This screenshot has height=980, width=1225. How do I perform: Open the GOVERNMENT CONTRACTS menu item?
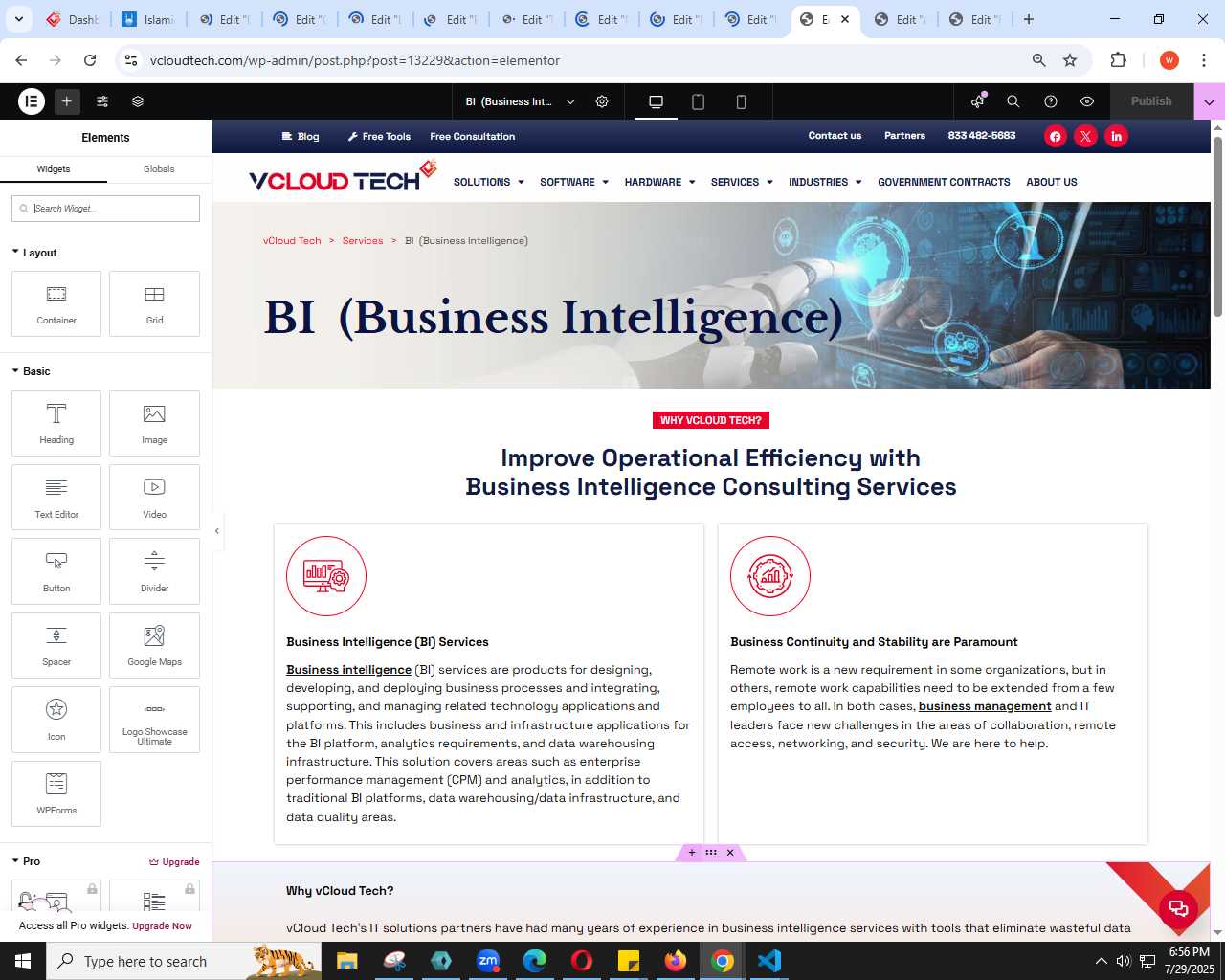click(x=944, y=182)
